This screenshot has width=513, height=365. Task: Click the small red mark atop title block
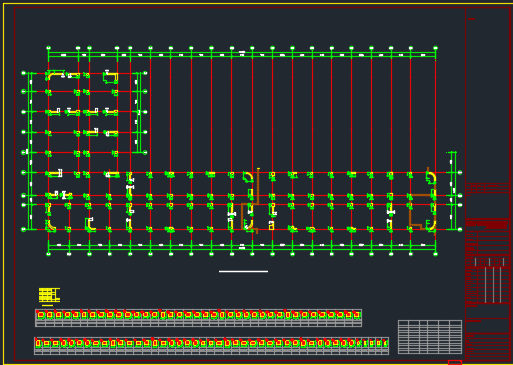coord(471,19)
